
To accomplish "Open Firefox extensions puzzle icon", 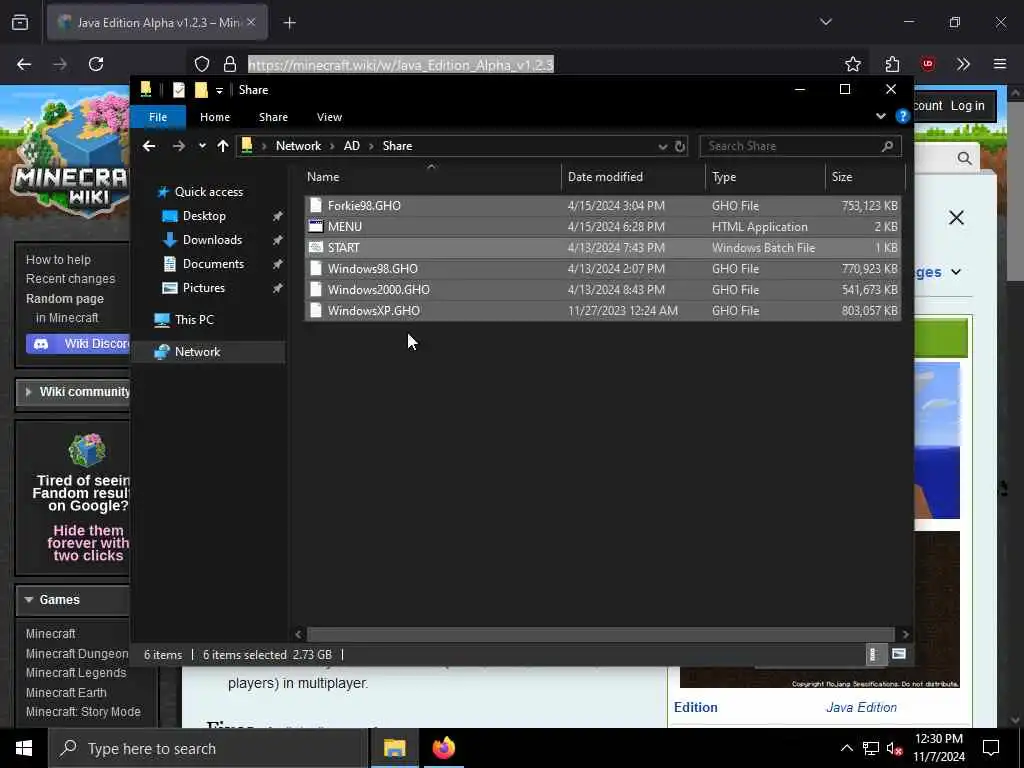I will [x=892, y=64].
